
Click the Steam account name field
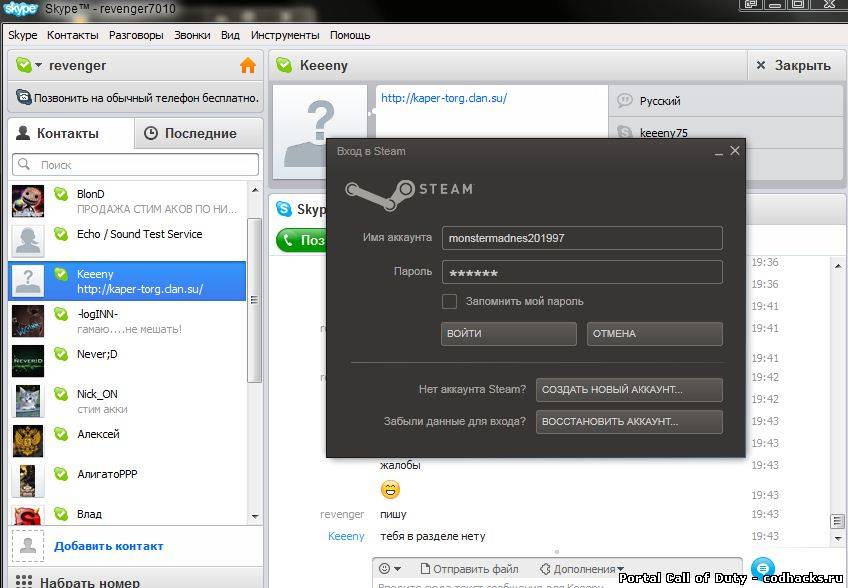582,238
